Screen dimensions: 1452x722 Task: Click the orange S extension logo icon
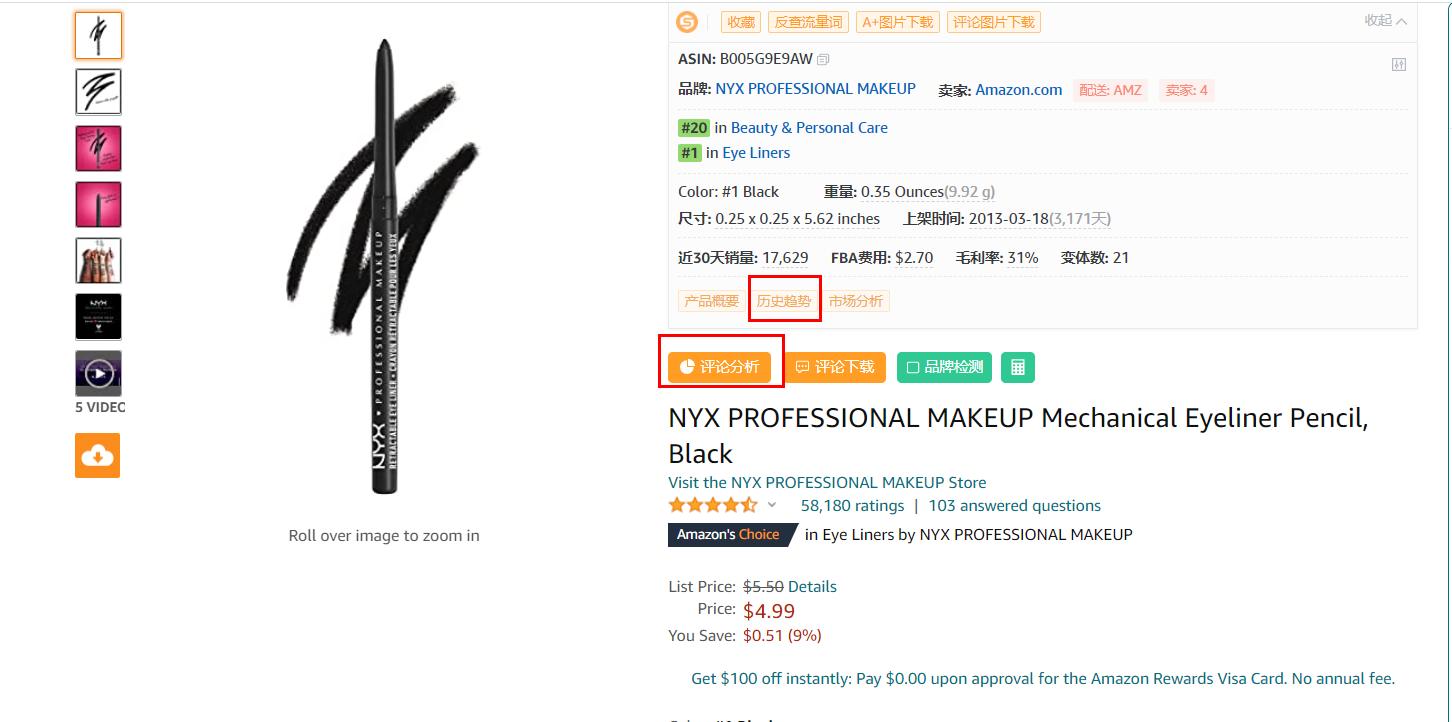pyautogui.click(x=687, y=22)
